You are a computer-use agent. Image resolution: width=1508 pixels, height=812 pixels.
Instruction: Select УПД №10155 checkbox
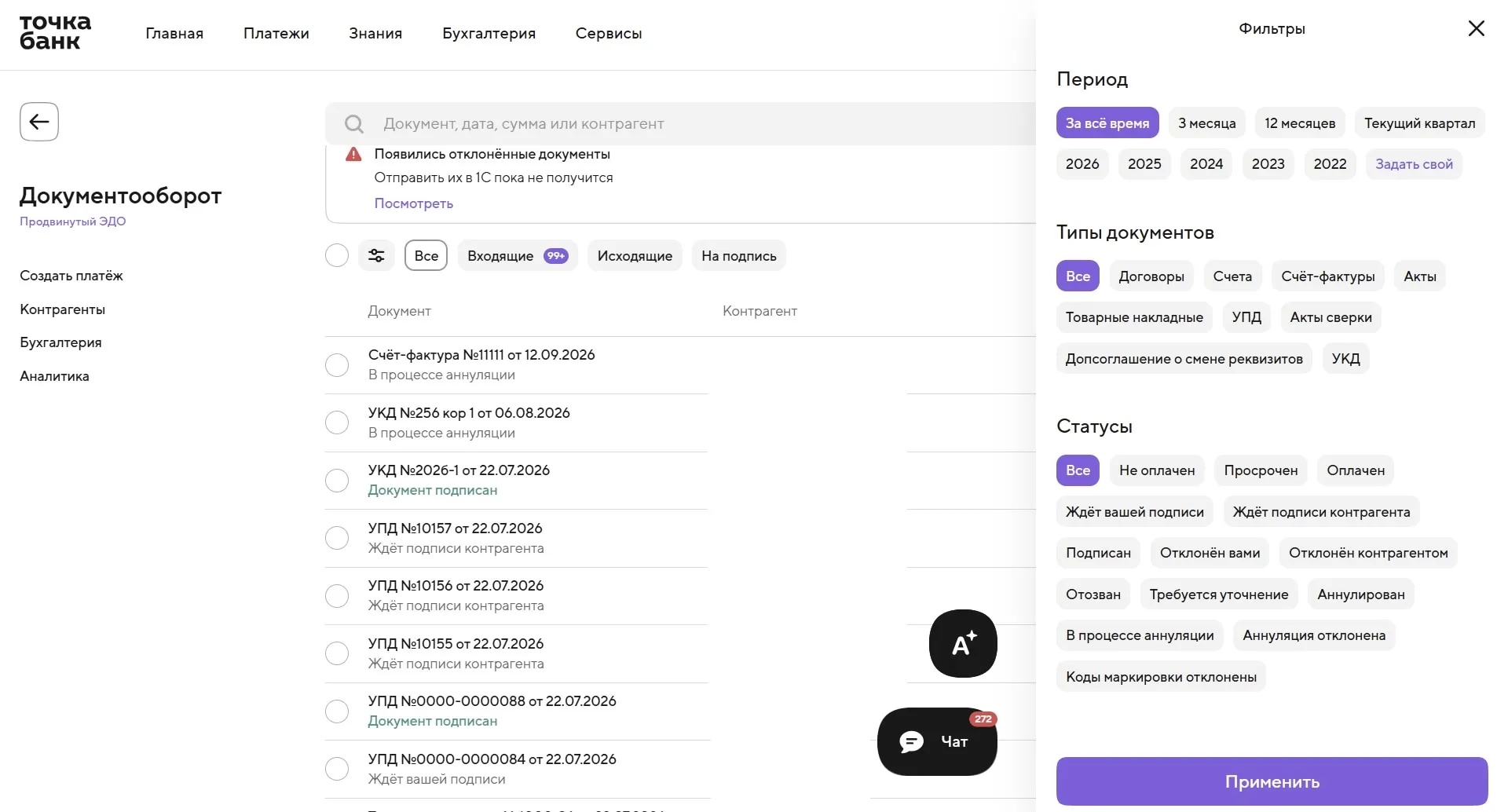(x=337, y=653)
